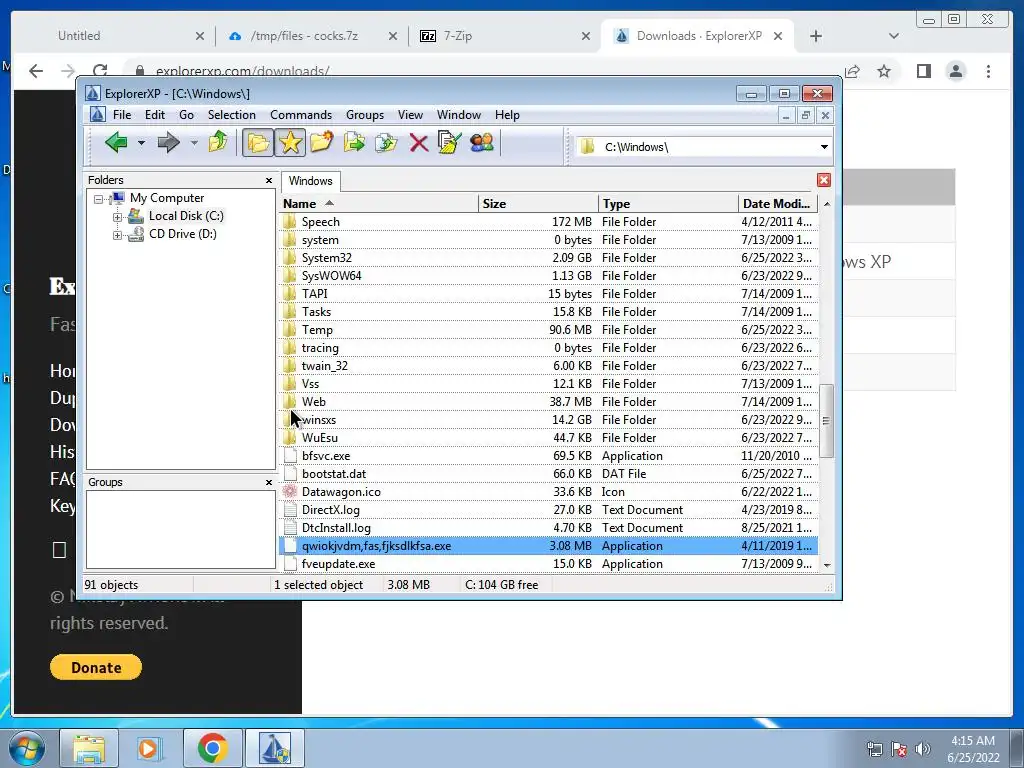Collapse the My Computer tree node
1024x768 pixels.
point(98,199)
